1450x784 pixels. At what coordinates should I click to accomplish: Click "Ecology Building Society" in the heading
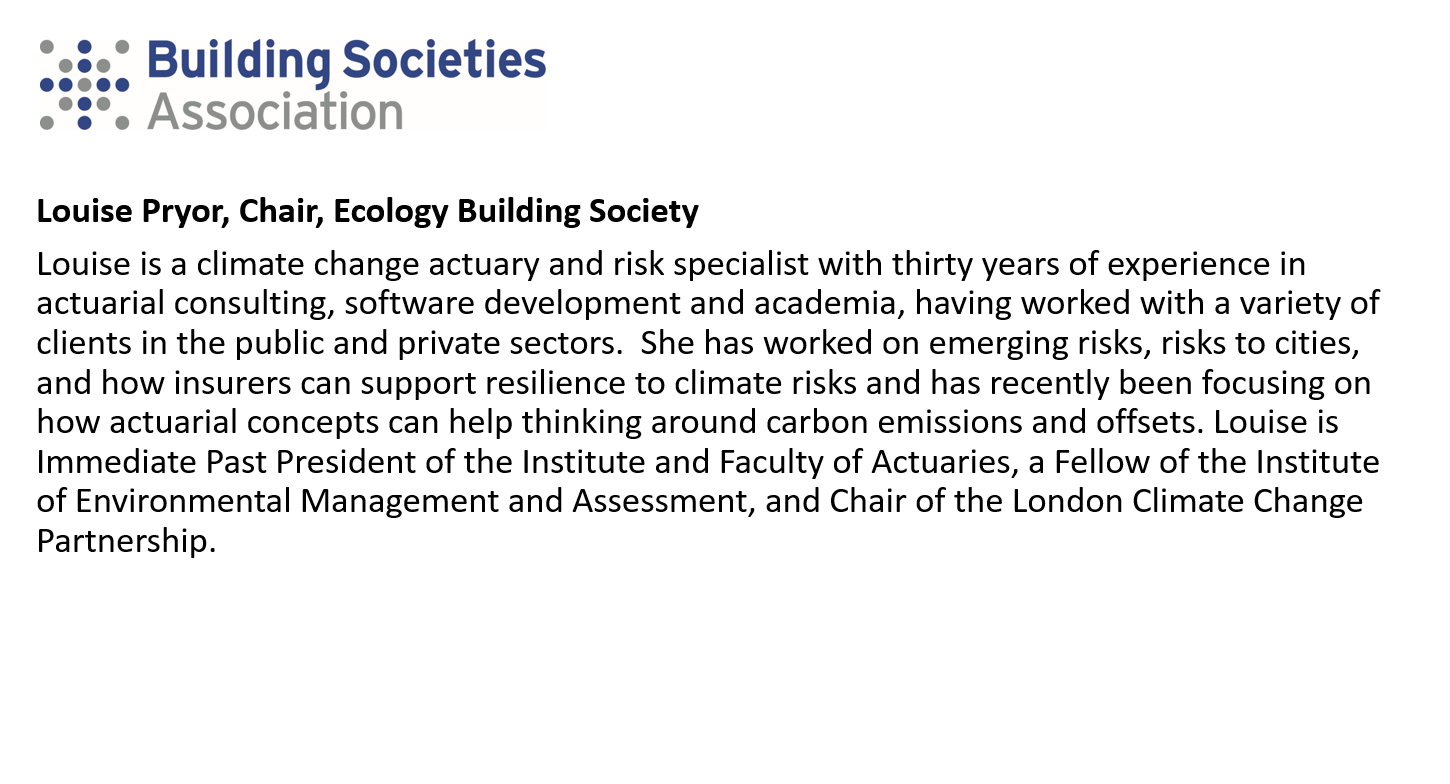pyautogui.click(x=515, y=212)
